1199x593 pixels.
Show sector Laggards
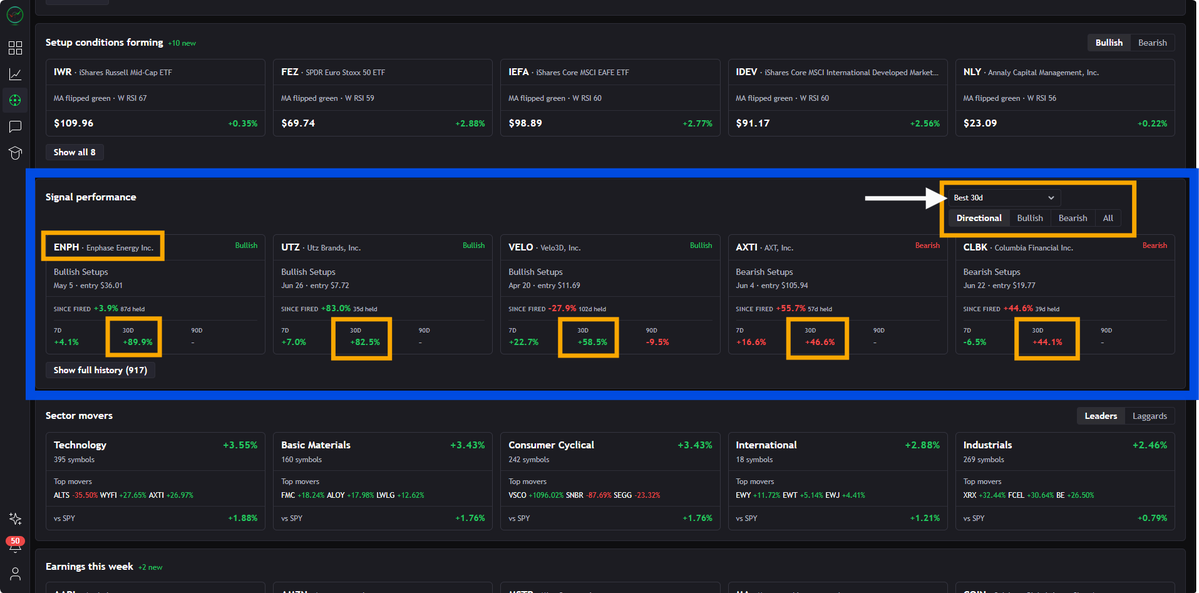1149,415
